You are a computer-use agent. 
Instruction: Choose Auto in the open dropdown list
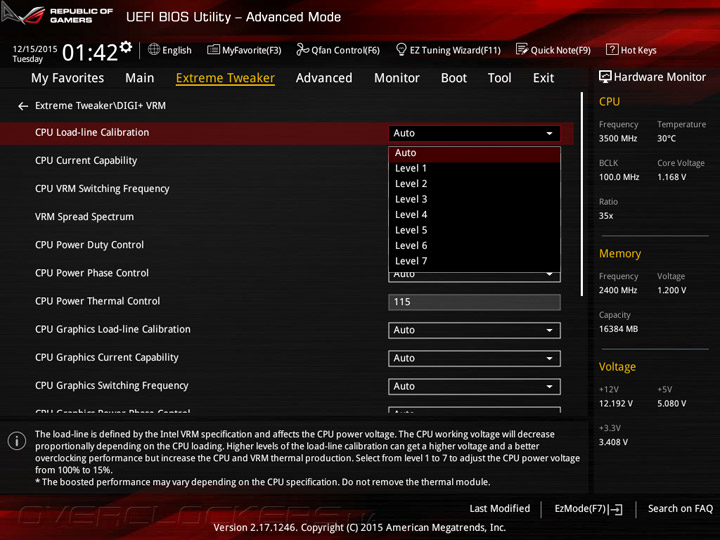click(x=474, y=153)
